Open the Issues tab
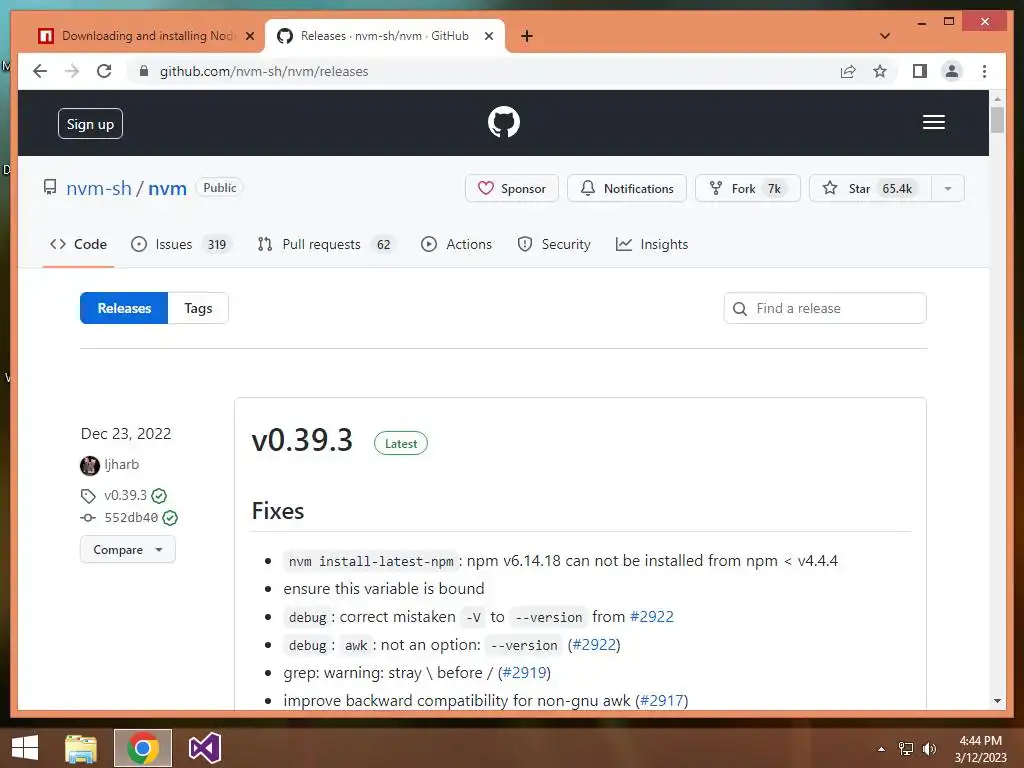 (181, 244)
